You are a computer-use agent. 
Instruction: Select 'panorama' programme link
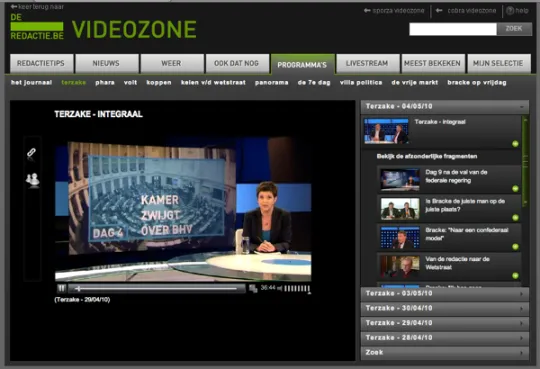coord(272,82)
